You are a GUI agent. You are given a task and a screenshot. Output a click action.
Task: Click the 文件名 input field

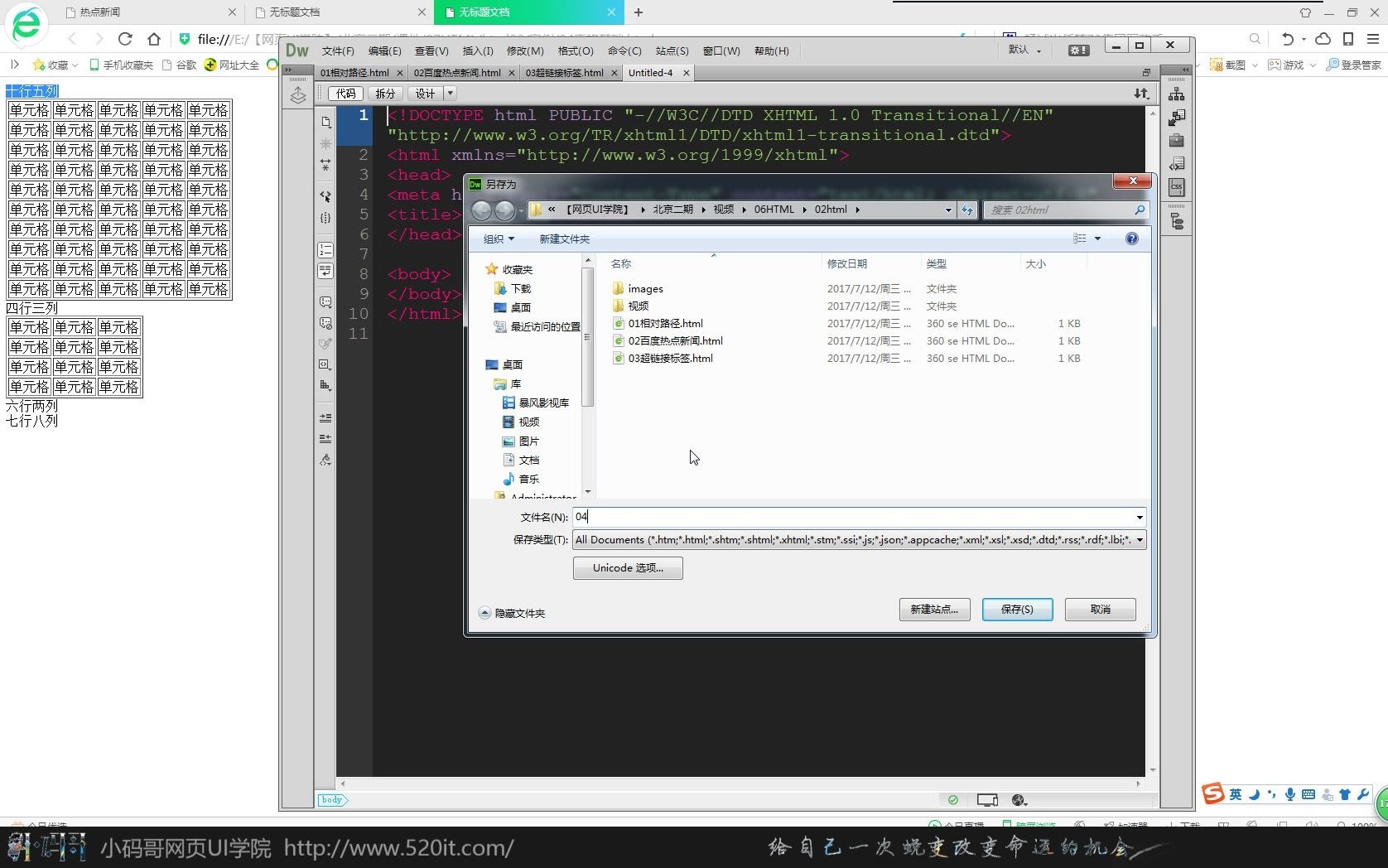pos(859,517)
